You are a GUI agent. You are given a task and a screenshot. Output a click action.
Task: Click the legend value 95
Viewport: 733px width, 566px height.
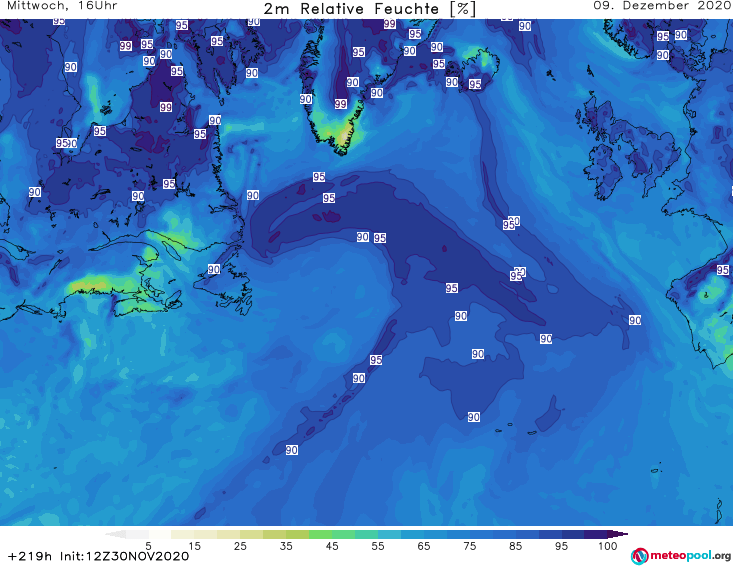coord(561,545)
